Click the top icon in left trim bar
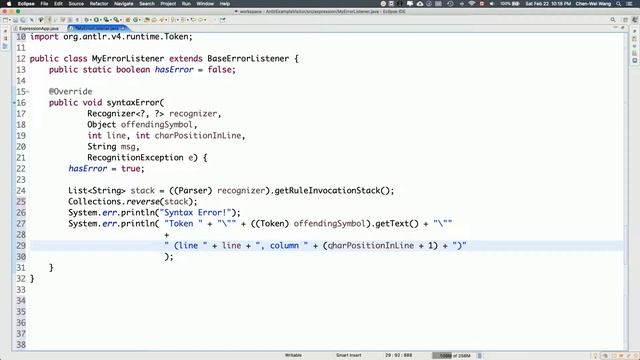640x360 pixels. coord(5,31)
